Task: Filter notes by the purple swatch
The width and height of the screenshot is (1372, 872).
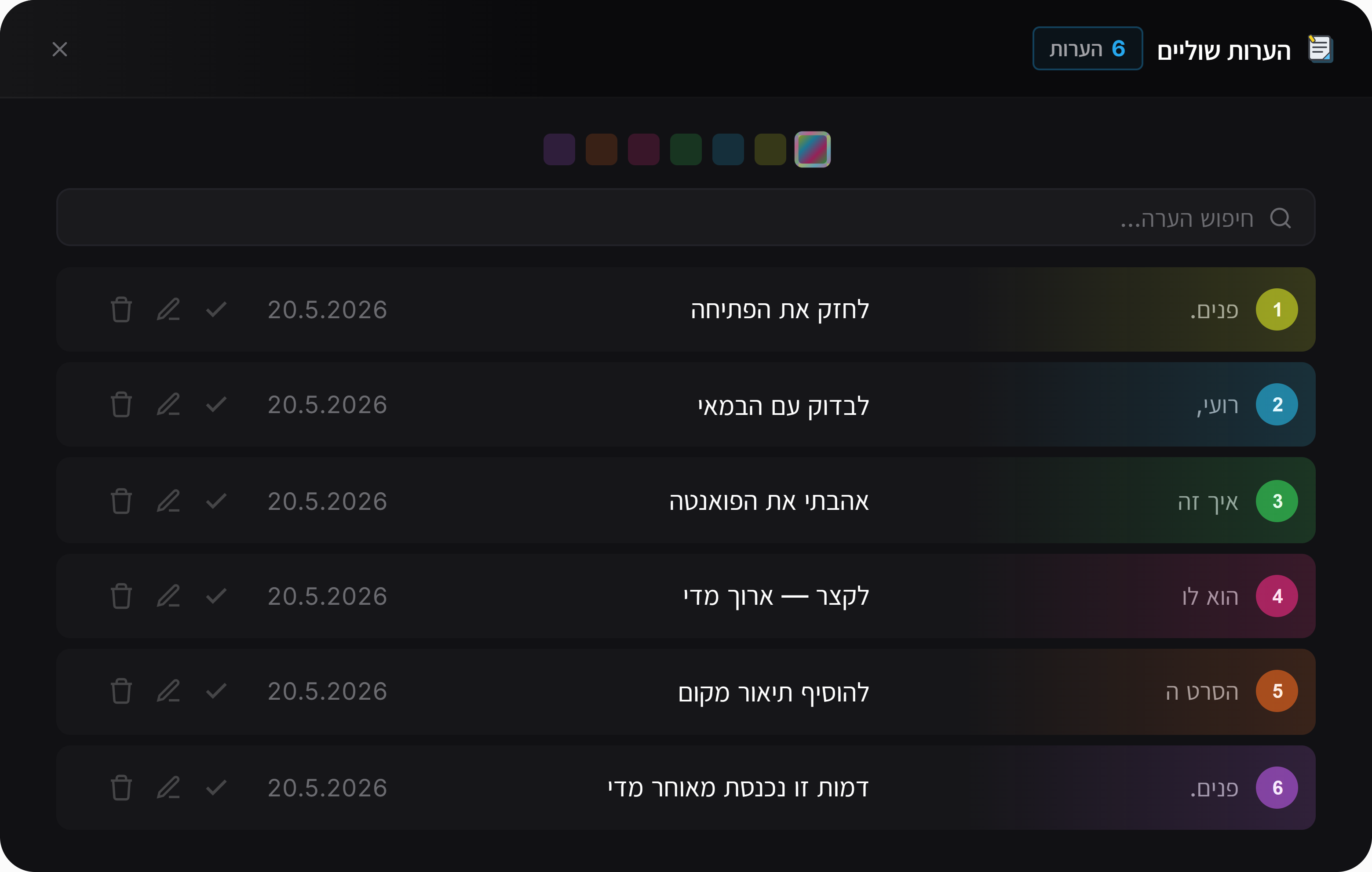Action: (559, 149)
